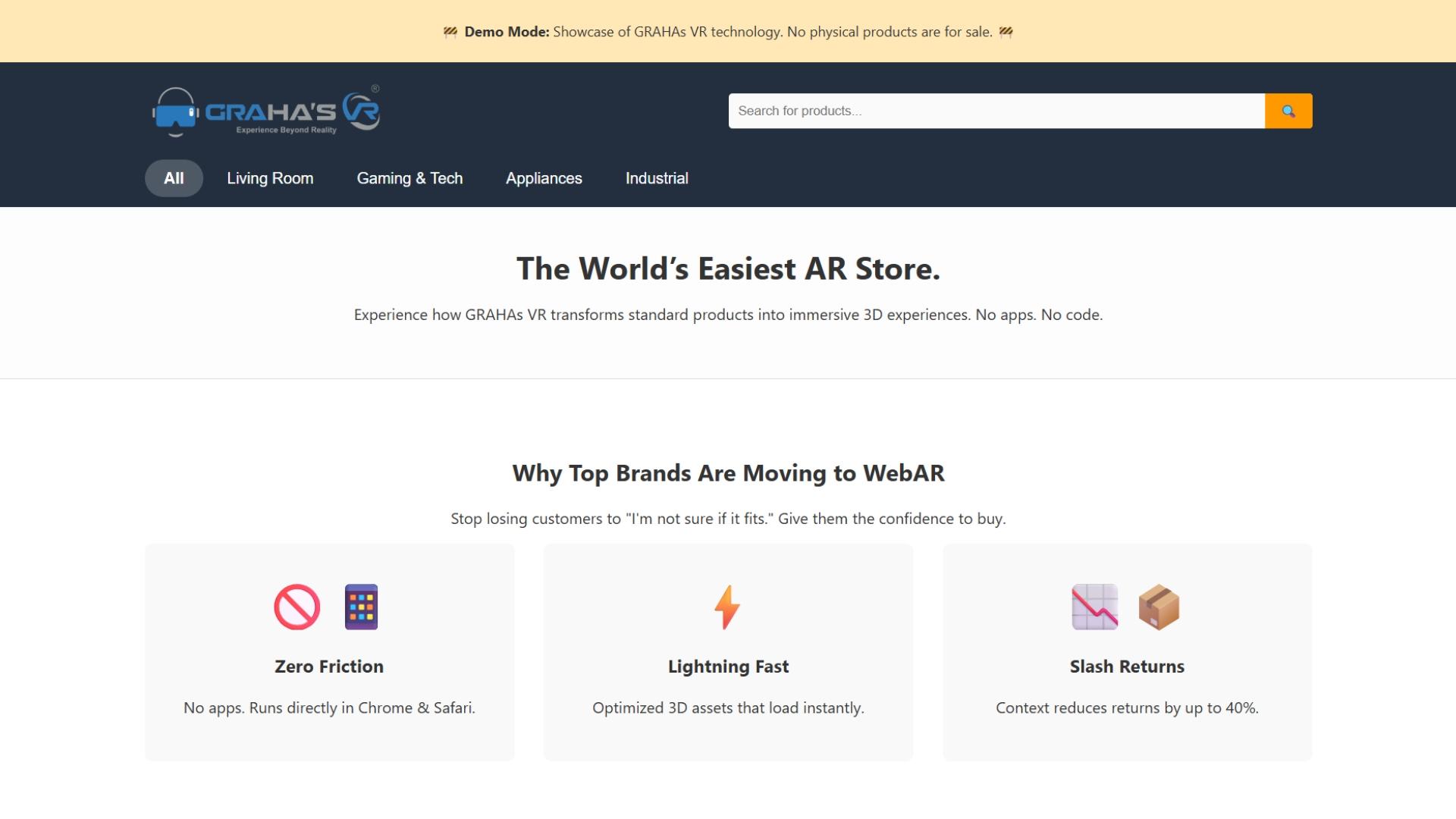
Task: Click the orange search magnifier button
Action: coord(1288,111)
